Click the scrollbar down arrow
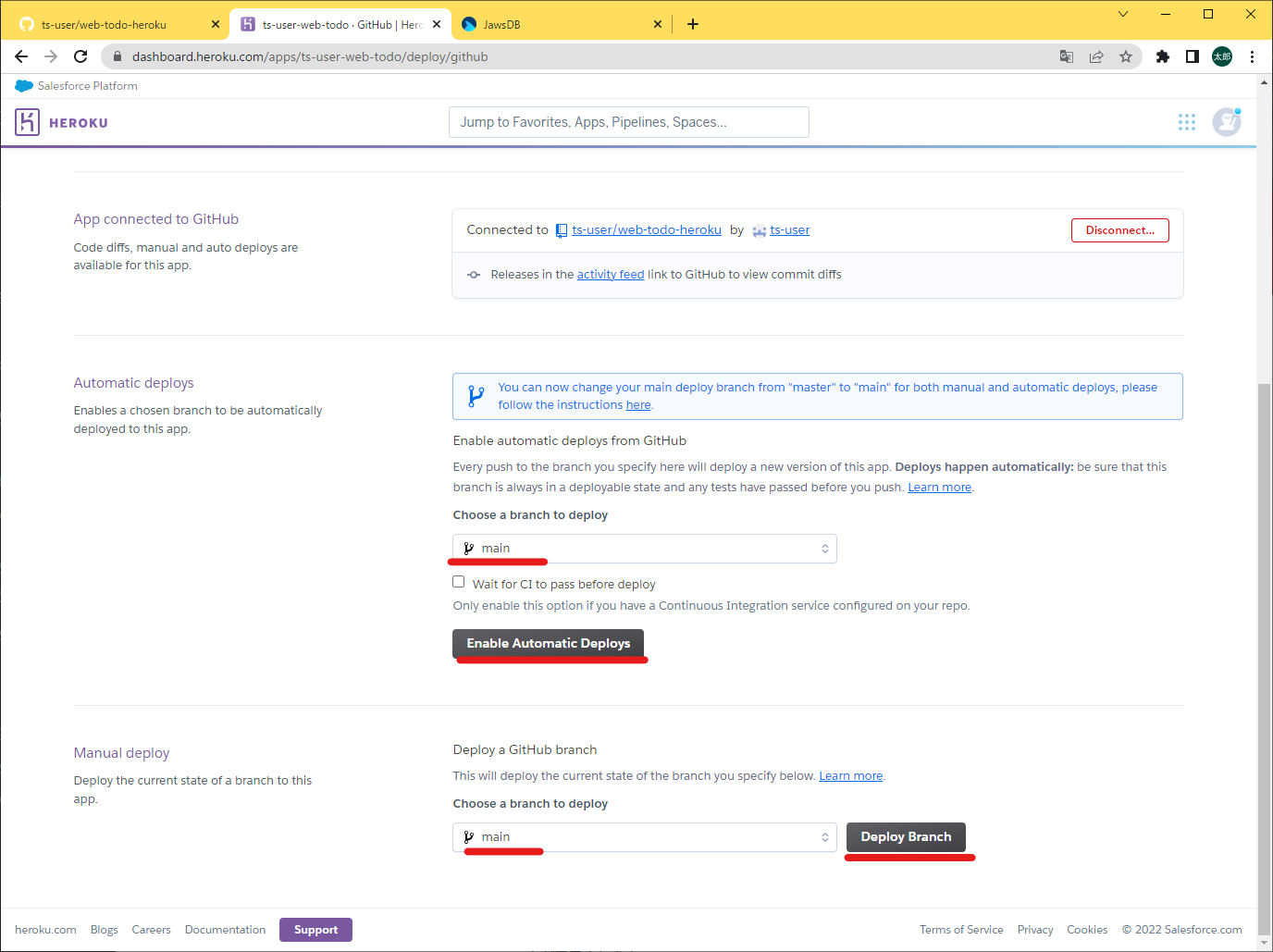Screen dimensions: 1273x952 [x=1264, y=944]
